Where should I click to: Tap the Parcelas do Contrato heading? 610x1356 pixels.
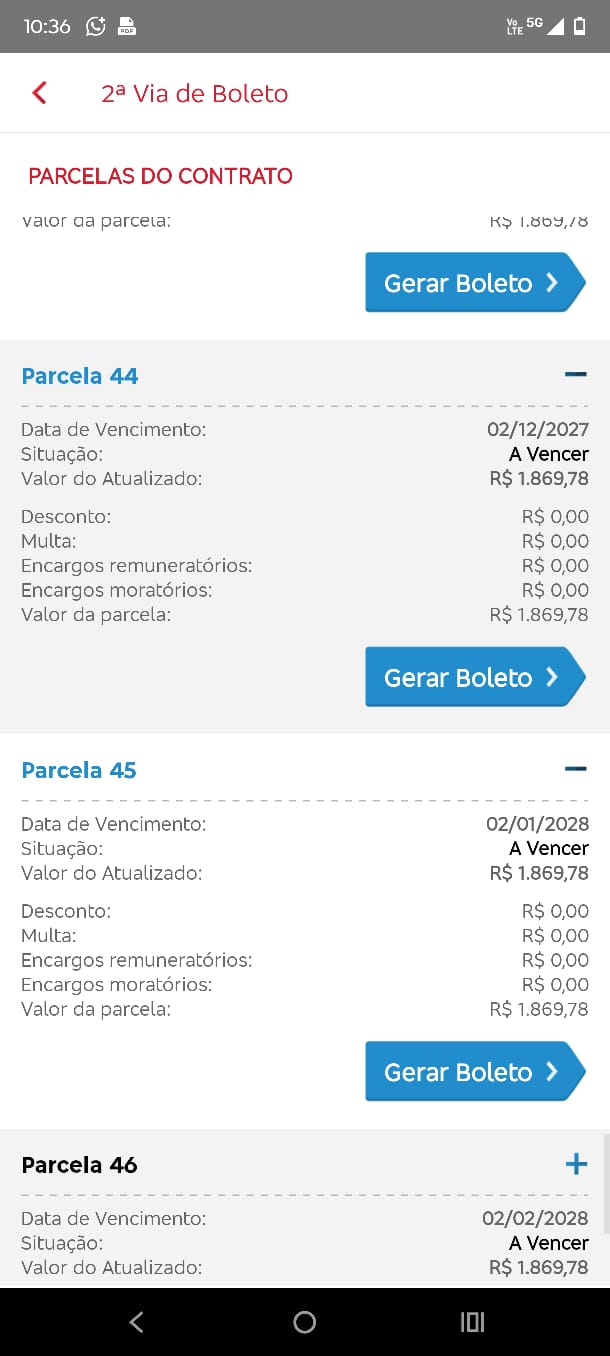click(x=160, y=176)
